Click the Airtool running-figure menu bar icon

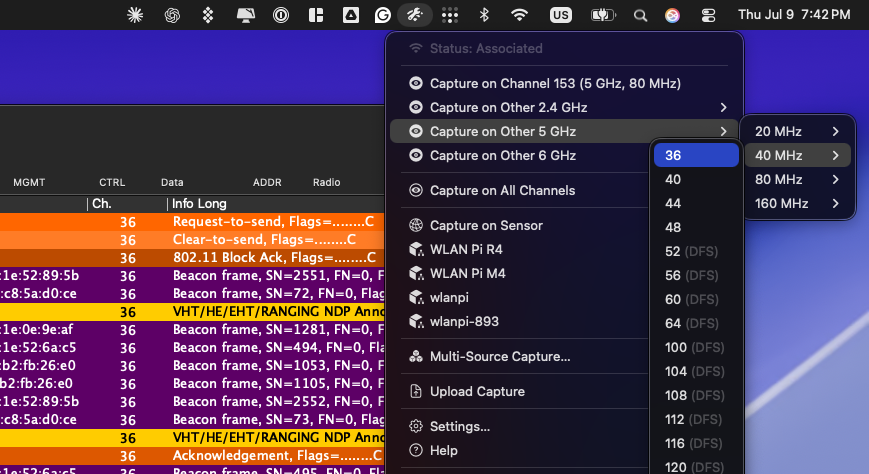[415, 15]
